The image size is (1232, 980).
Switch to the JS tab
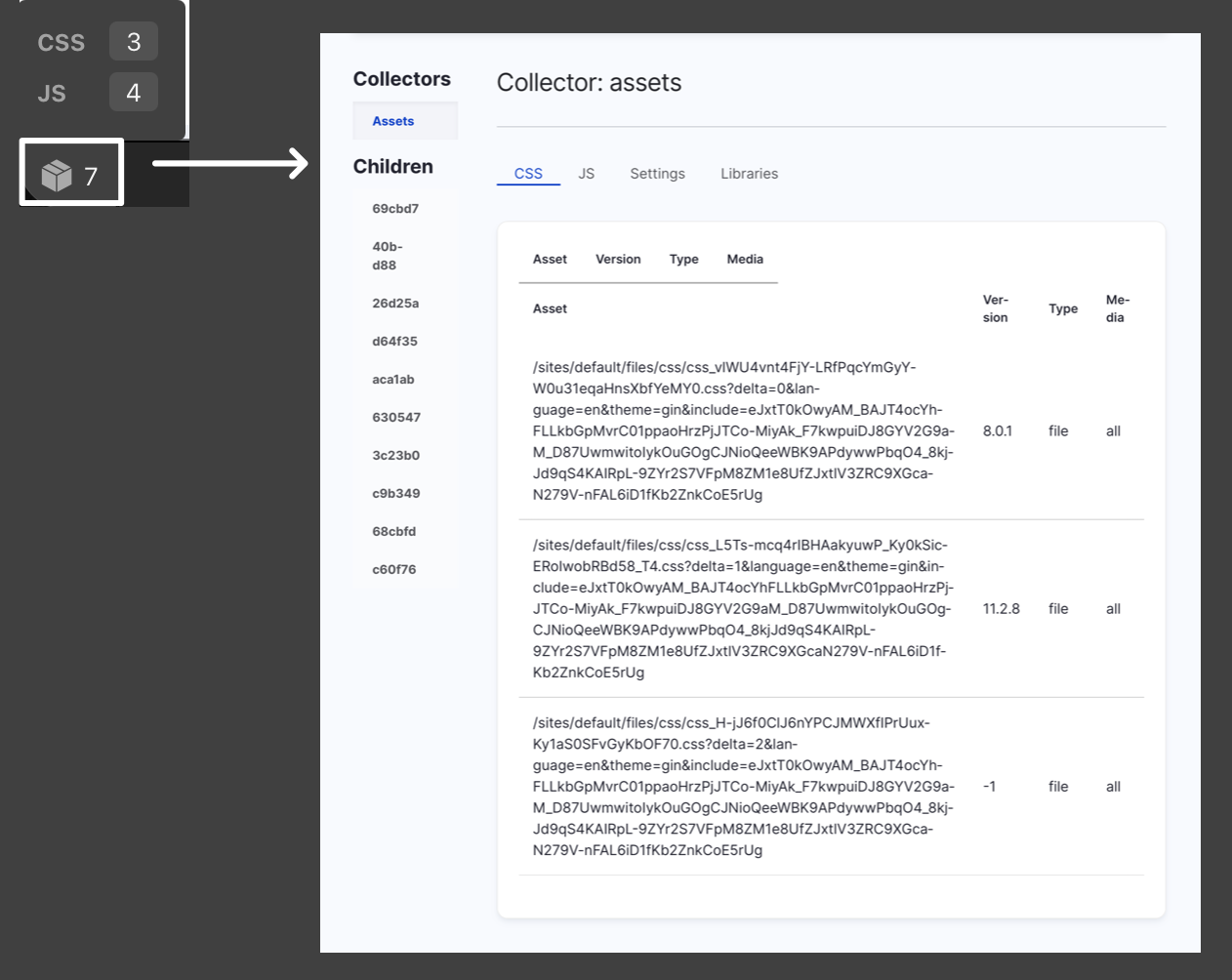[x=586, y=174]
